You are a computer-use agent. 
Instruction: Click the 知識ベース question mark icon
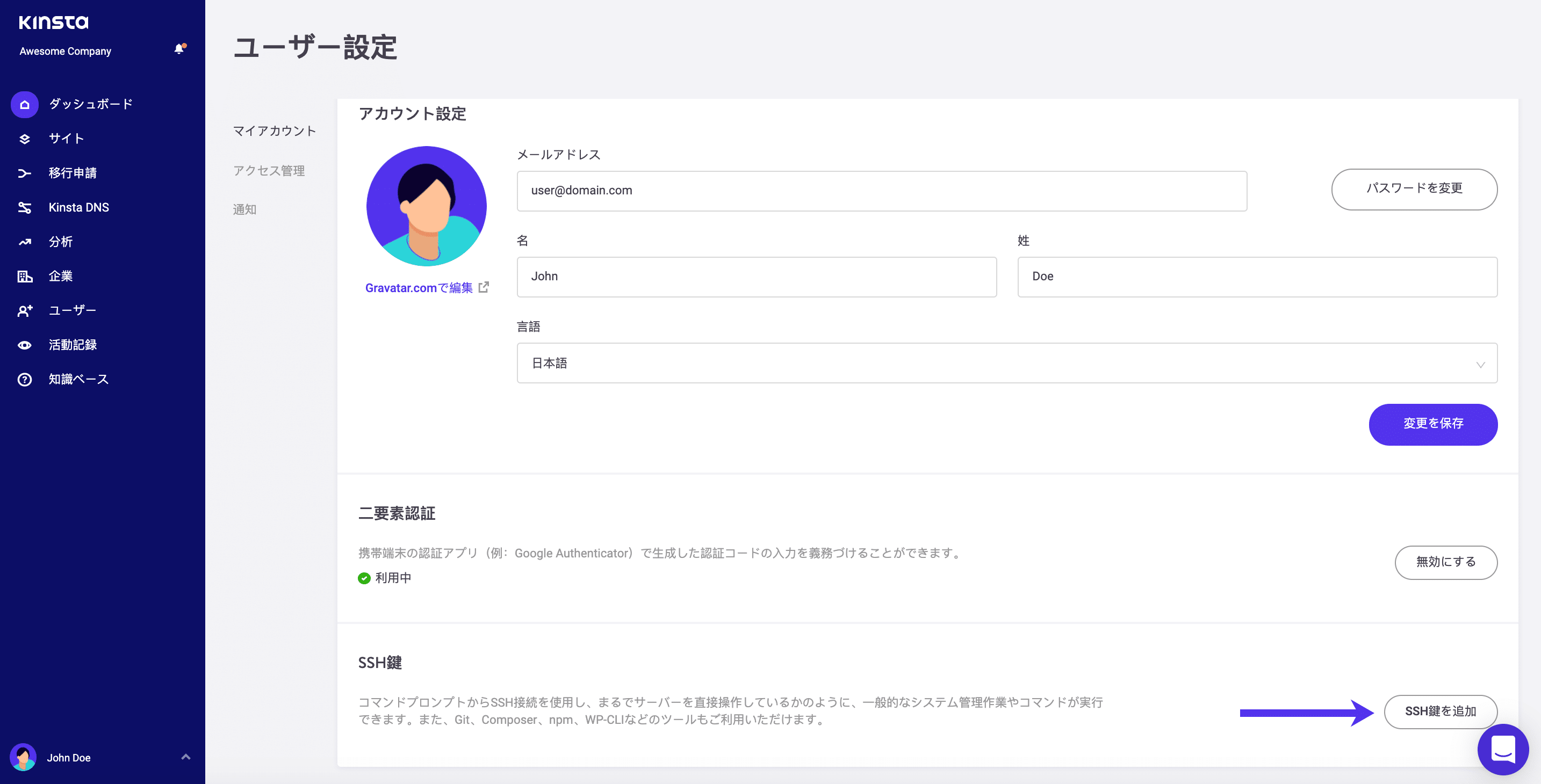[x=25, y=380]
